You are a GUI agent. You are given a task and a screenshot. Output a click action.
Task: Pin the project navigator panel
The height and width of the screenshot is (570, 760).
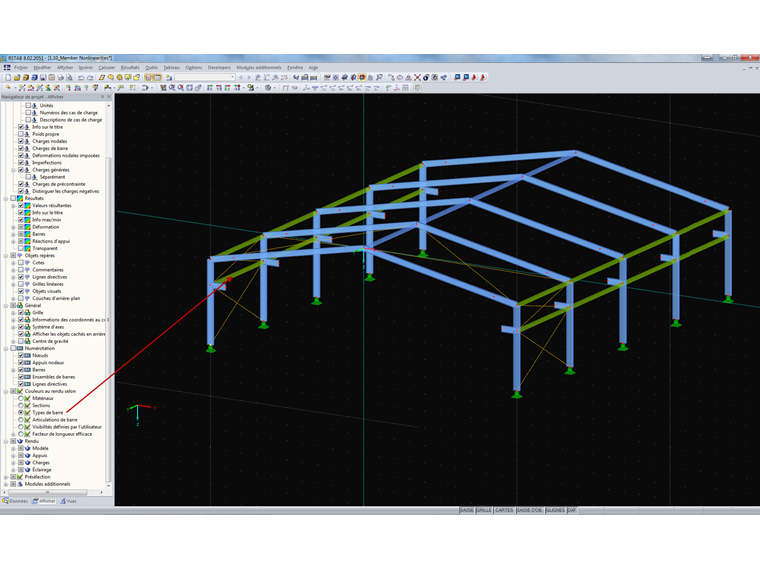point(102,97)
